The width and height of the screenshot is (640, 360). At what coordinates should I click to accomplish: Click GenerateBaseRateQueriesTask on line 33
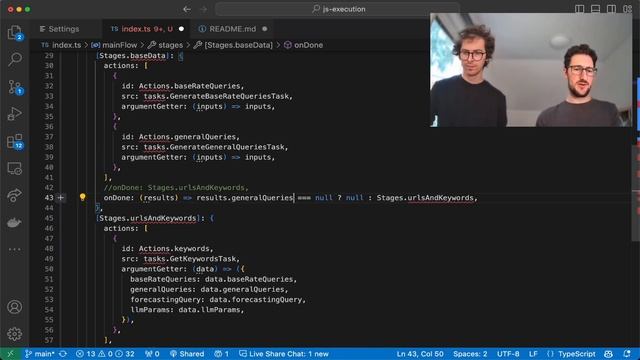point(229,96)
